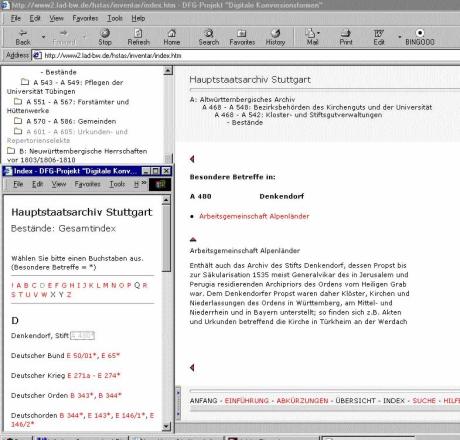Open E 50/01* link for Deutscher Bund

point(82,356)
